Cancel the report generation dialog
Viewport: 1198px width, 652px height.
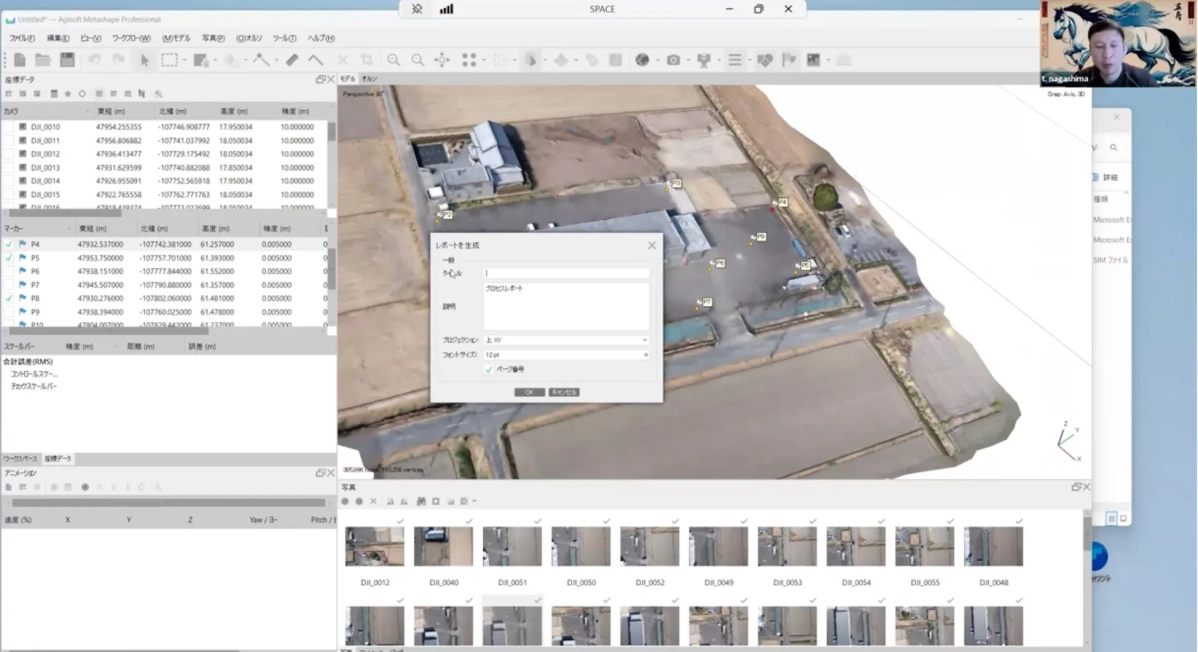564,392
